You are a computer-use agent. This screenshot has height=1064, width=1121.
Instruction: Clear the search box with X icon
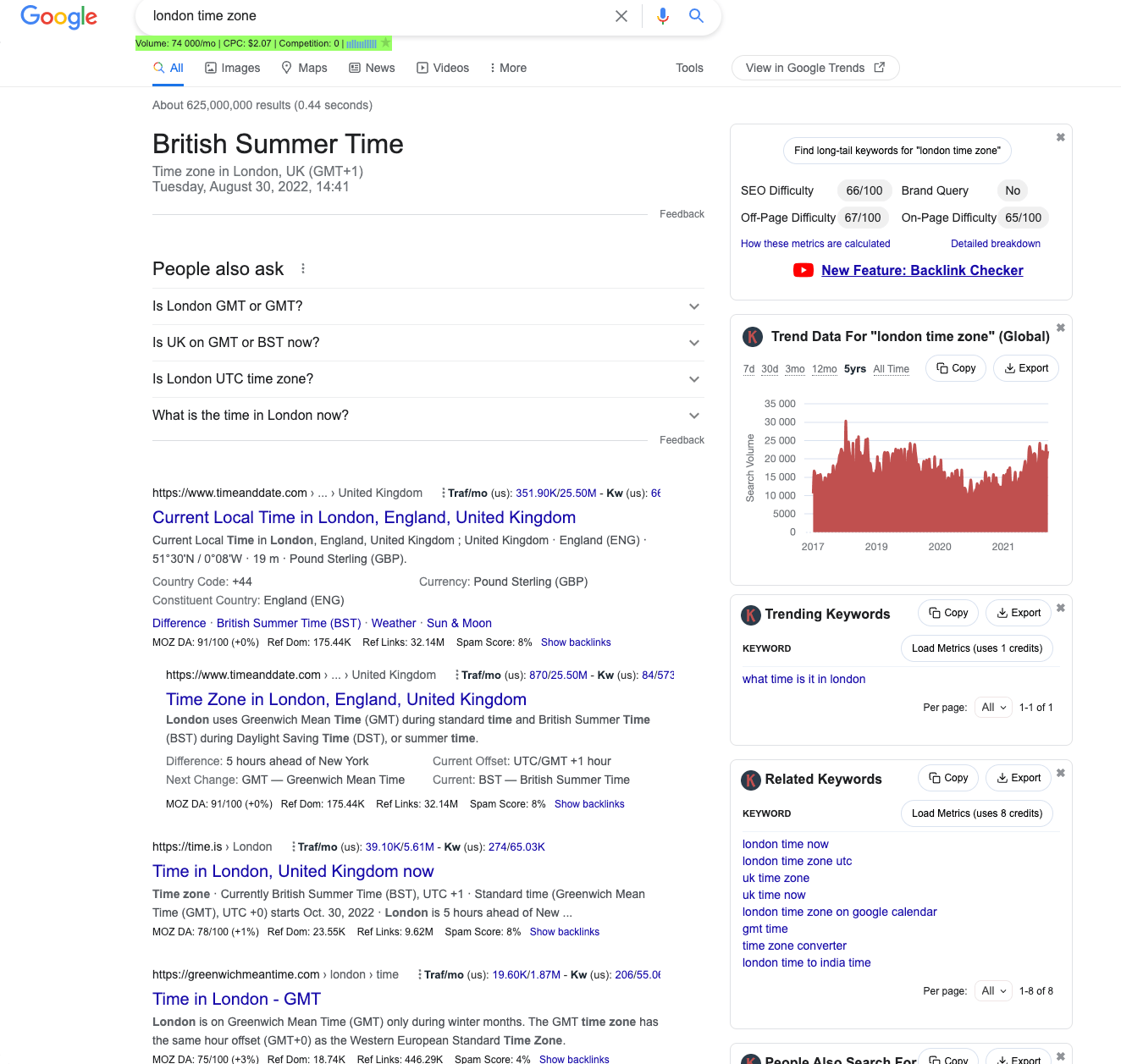click(x=621, y=16)
